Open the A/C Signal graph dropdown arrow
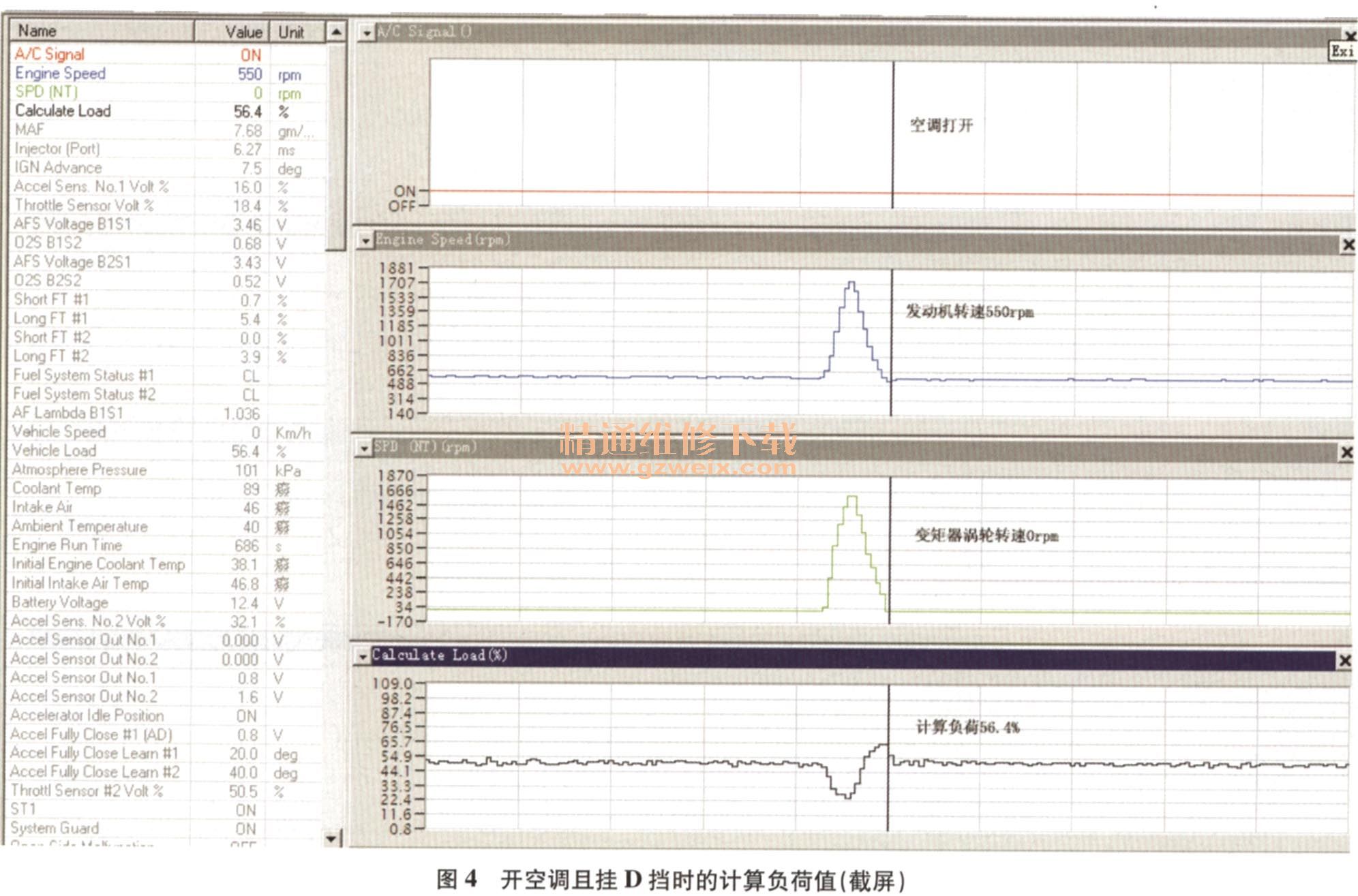The width and height of the screenshot is (1358, 896). coord(367,32)
